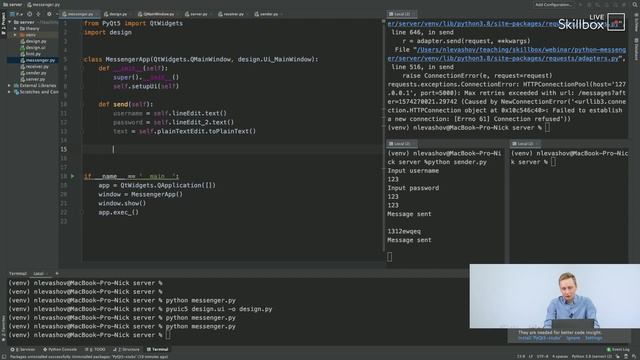Click the line separator LF status entry
Viewport: 640px width, 360px height.
pyautogui.click(x=531, y=356)
